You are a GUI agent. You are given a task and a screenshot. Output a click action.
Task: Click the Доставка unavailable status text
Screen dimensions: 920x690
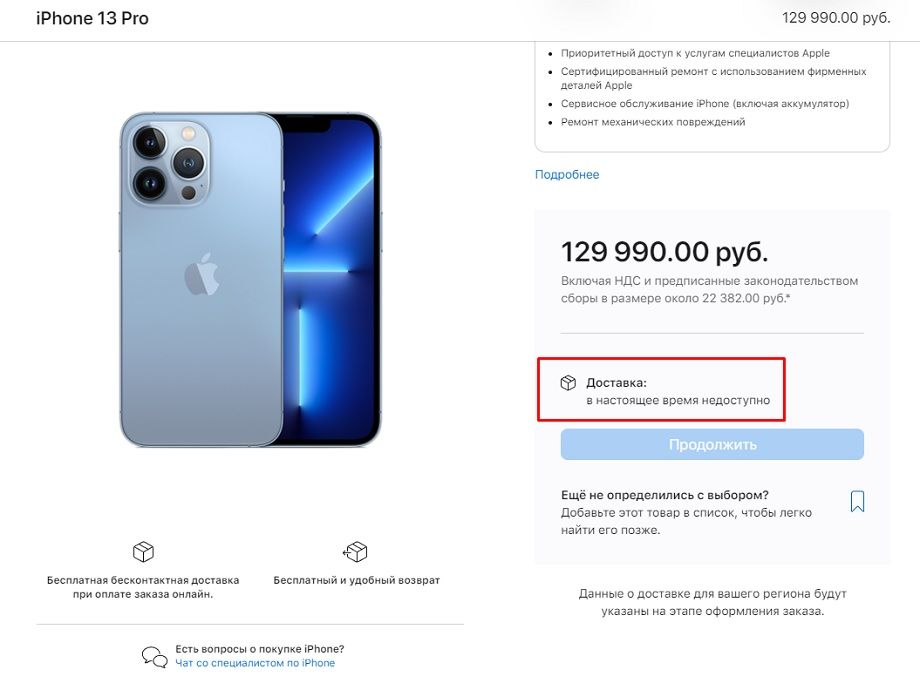tap(678, 400)
